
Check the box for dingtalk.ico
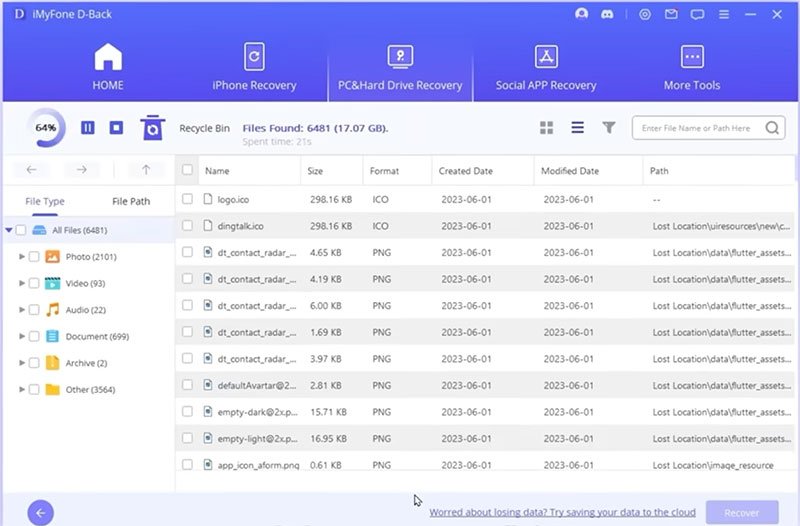coord(187,225)
